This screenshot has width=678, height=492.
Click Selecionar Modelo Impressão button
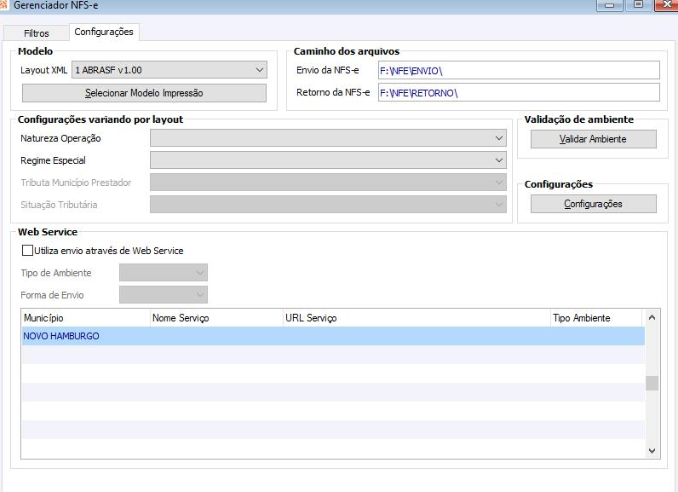(144, 93)
